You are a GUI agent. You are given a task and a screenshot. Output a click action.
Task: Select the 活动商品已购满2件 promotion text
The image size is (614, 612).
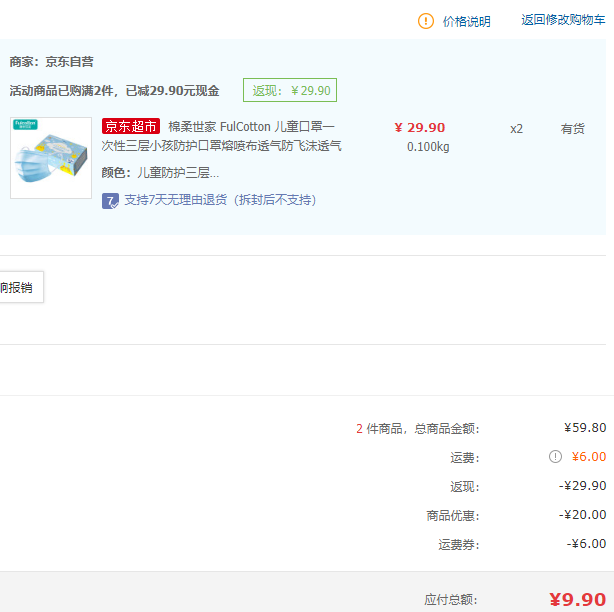(x=114, y=91)
